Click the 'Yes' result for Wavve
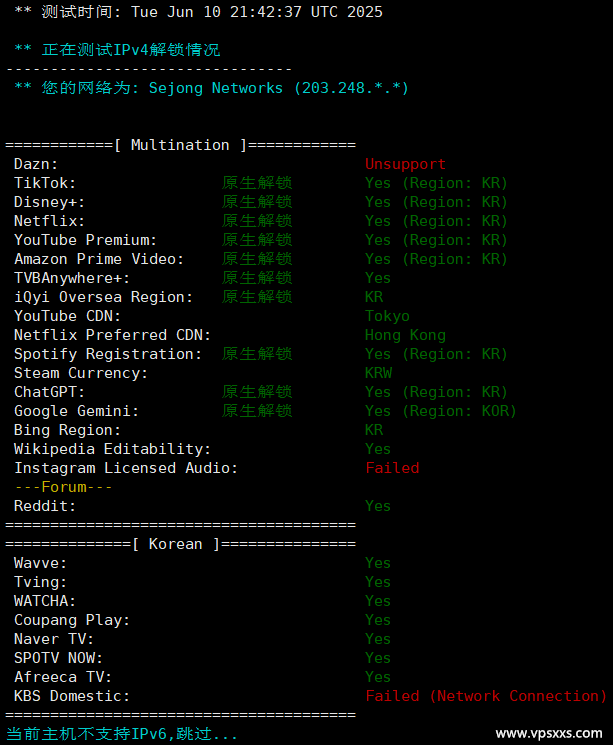Screen dimensions: 613x745 pos(378,563)
